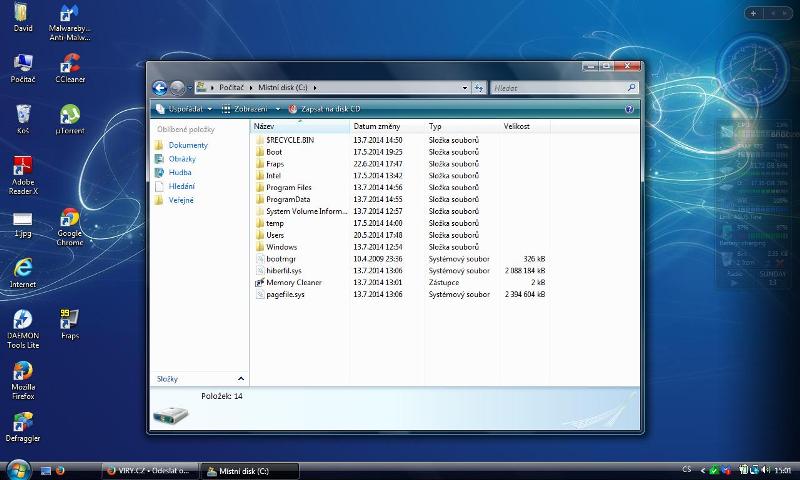Sort files by Datum změny column
This screenshot has height=480, width=800.
pyautogui.click(x=376, y=127)
